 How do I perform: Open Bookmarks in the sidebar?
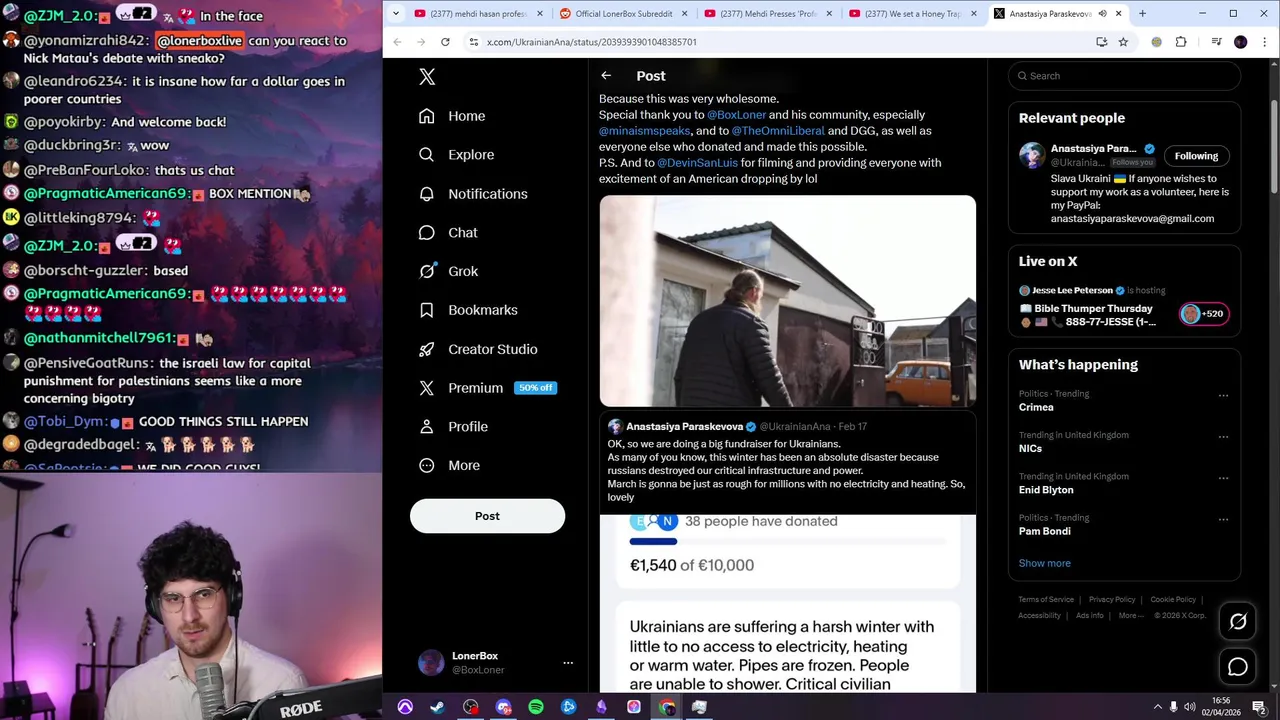(468, 310)
